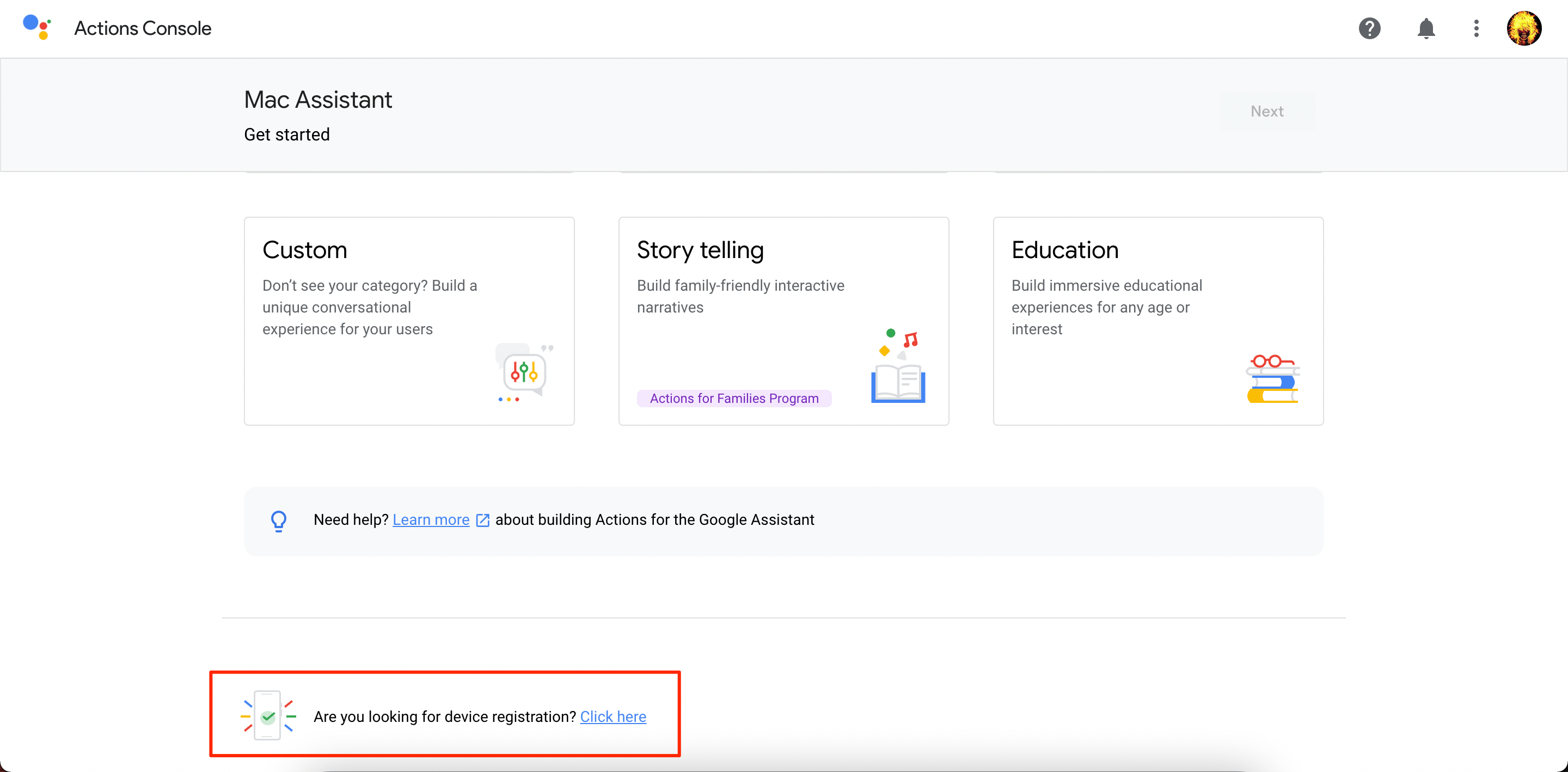
Task: Click 'Are you looking for device registration?' text
Action: coord(445,716)
